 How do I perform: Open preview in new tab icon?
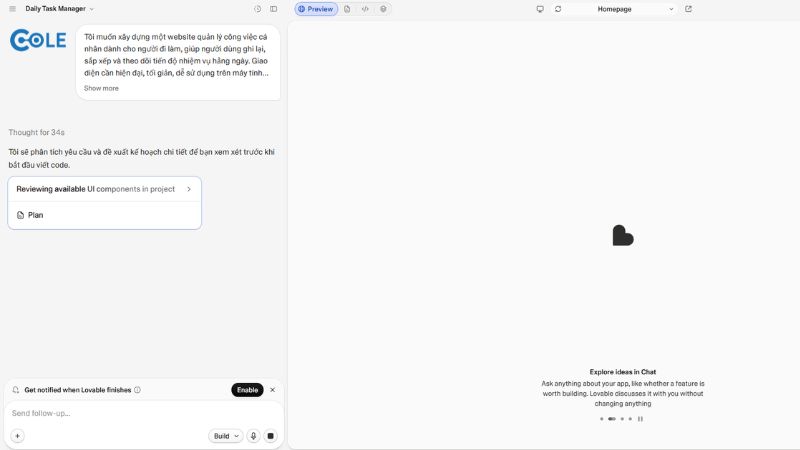688,9
